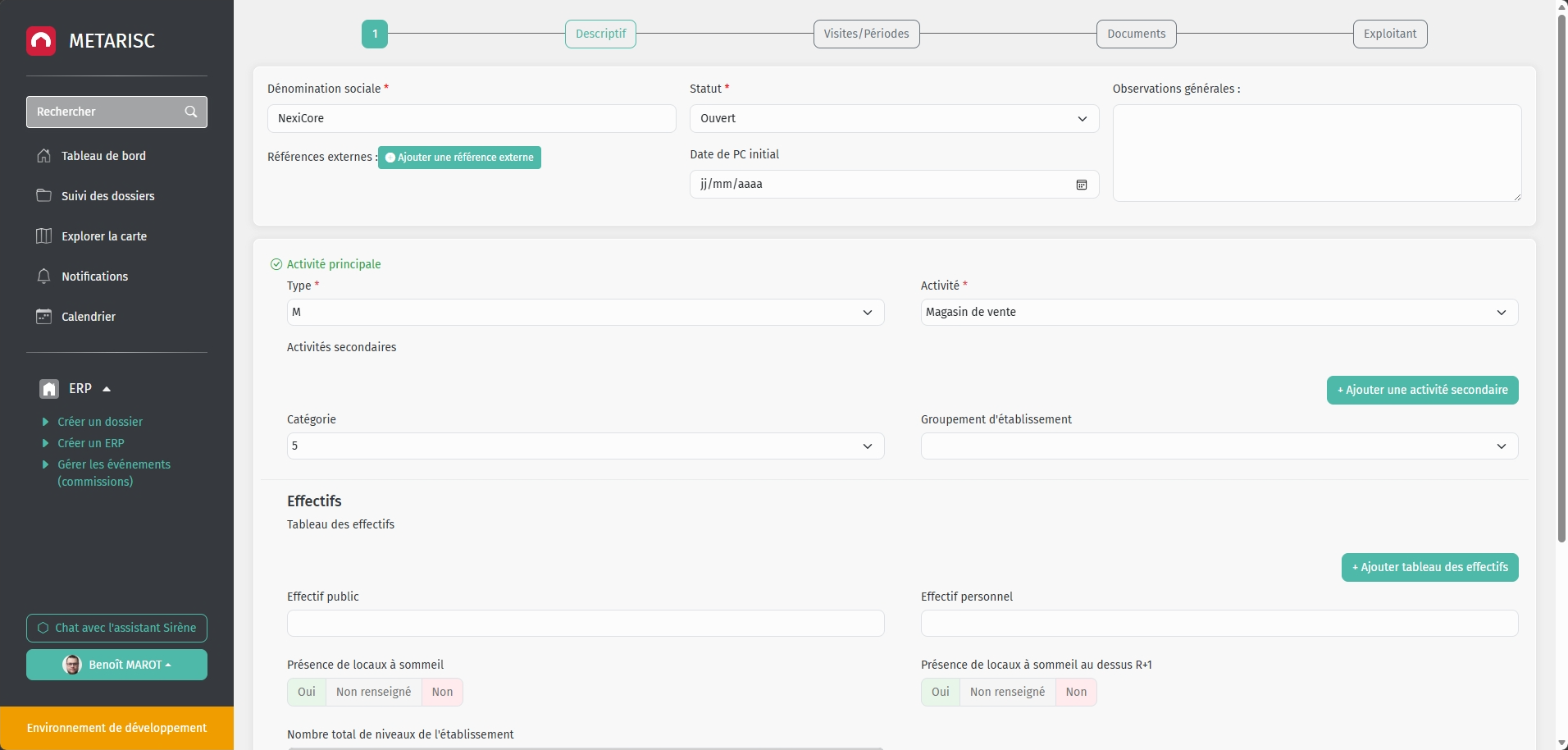
Task: Click the Activité principale check icon
Action: [276, 264]
